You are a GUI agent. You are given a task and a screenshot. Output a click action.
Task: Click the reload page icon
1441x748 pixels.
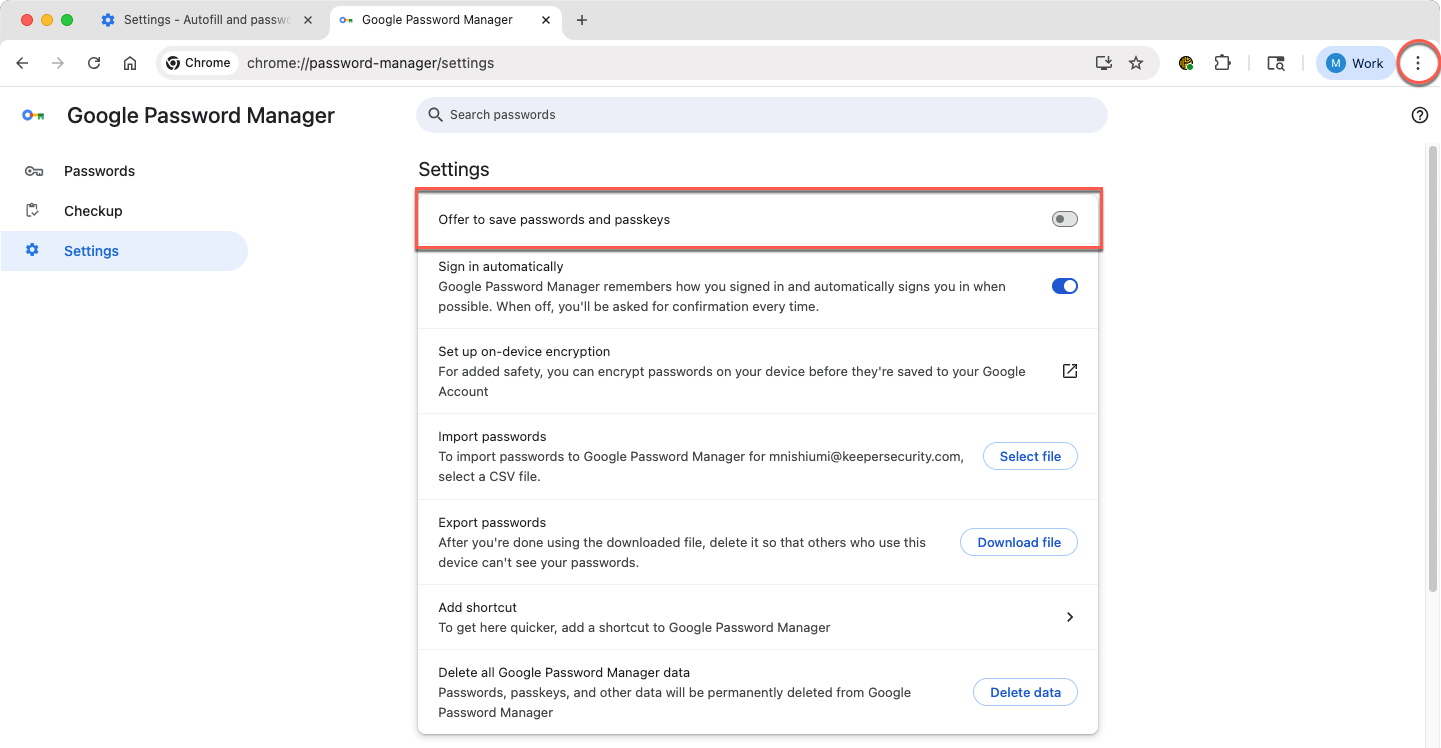tap(94, 63)
